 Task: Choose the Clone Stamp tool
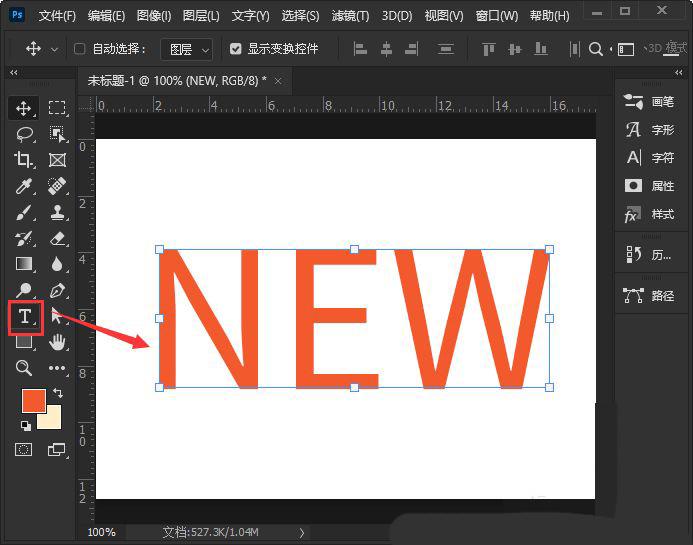57,212
